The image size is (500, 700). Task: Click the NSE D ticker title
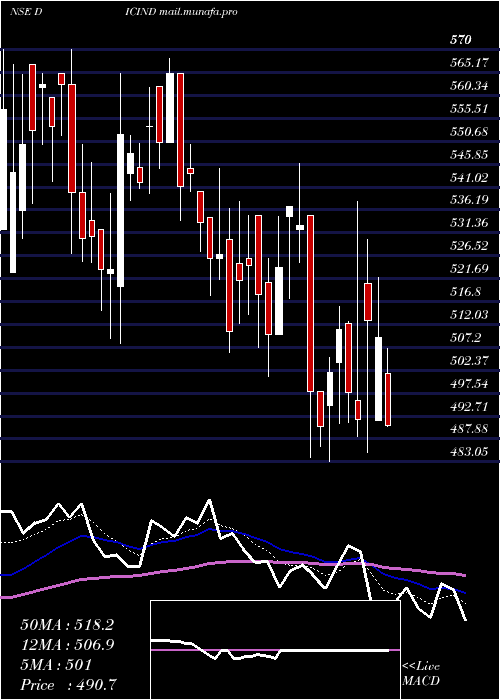(26, 12)
